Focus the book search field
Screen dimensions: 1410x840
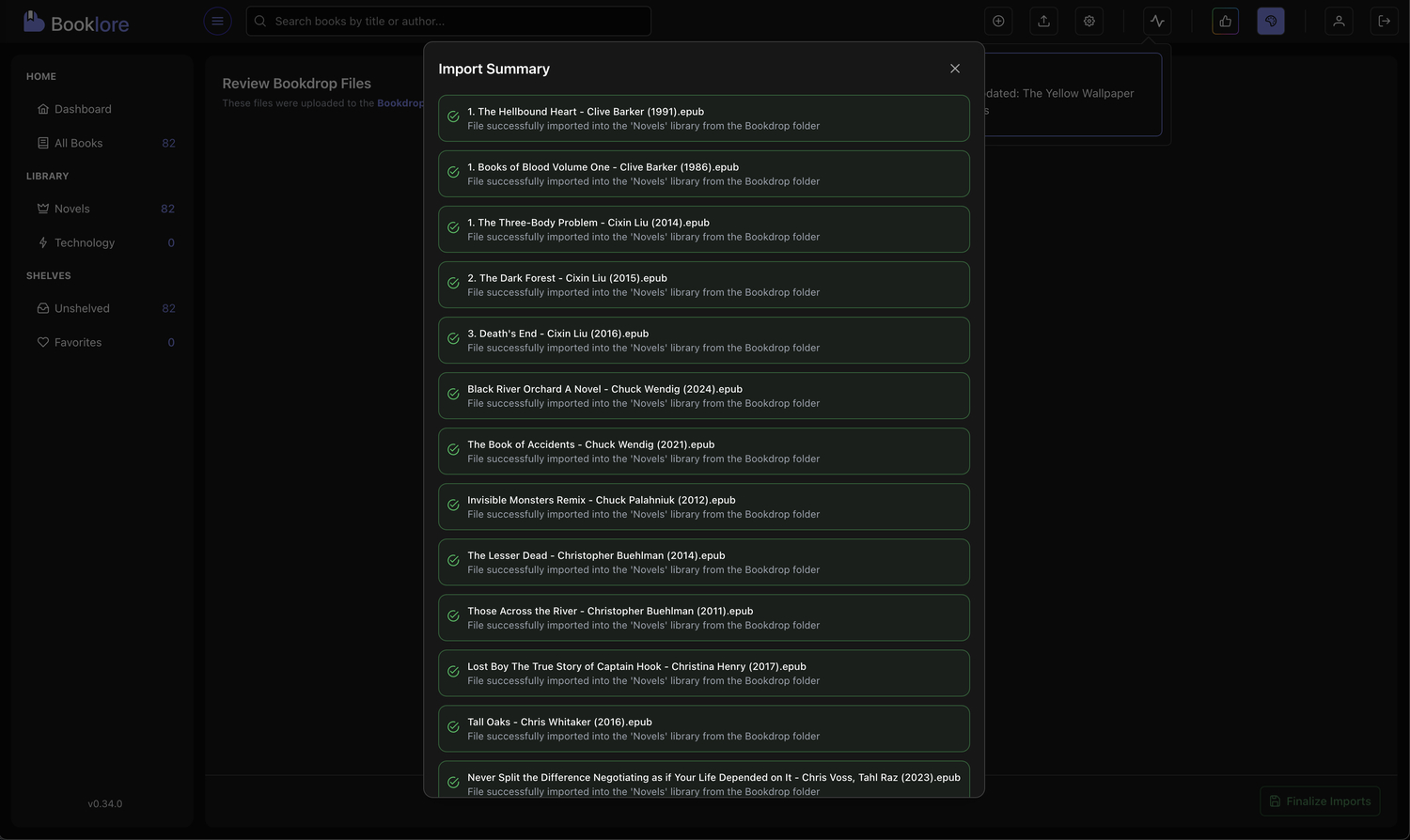449,21
